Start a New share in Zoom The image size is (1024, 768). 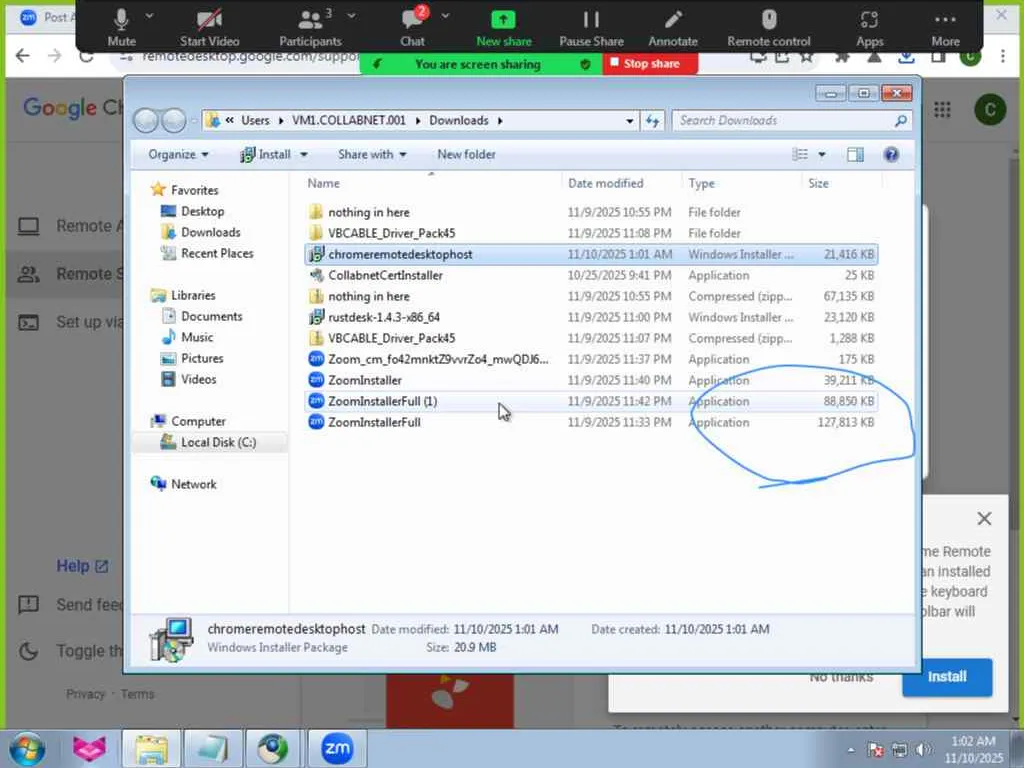504,28
